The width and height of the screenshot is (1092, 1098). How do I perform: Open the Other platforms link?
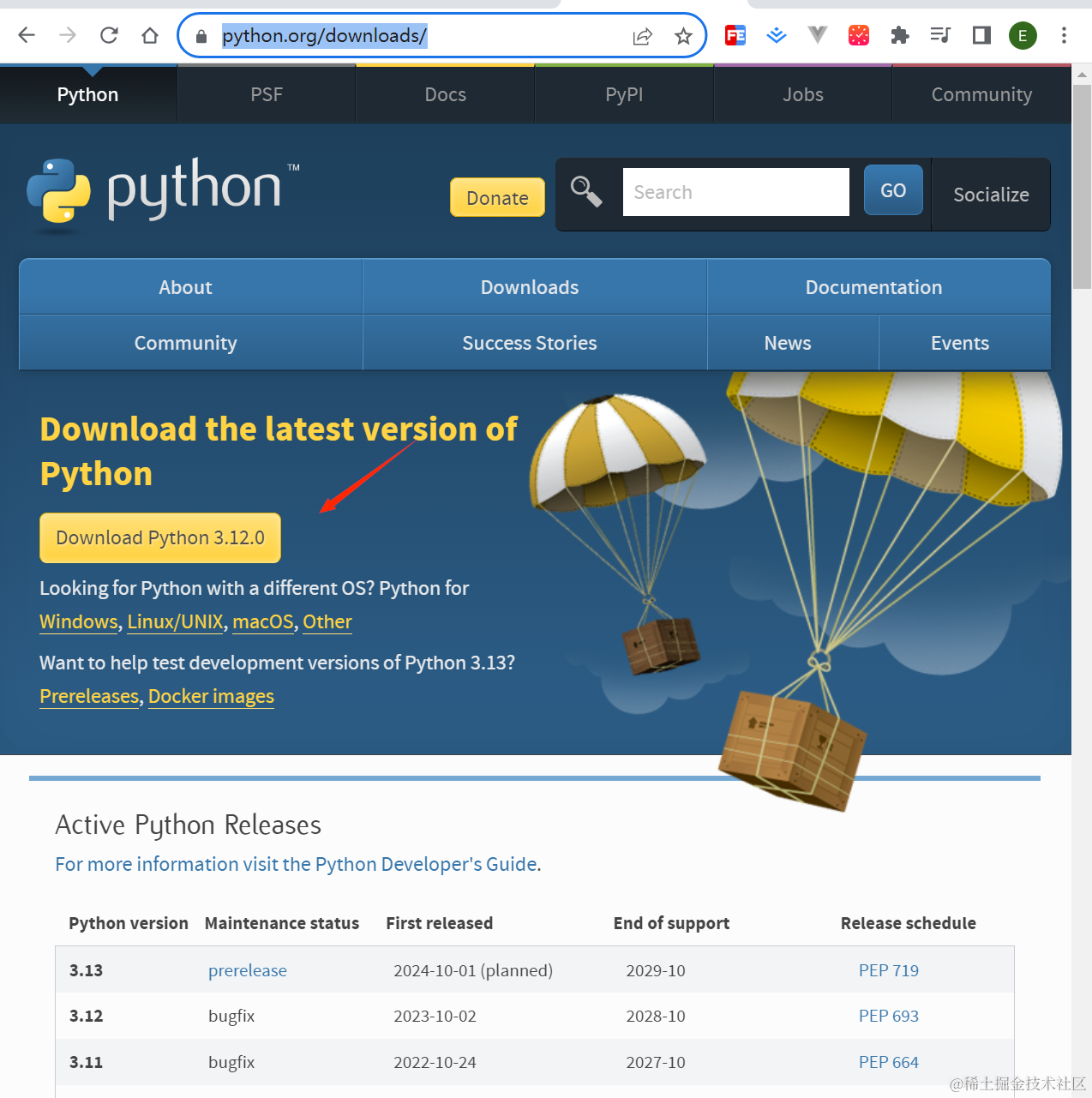tap(327, 621)
